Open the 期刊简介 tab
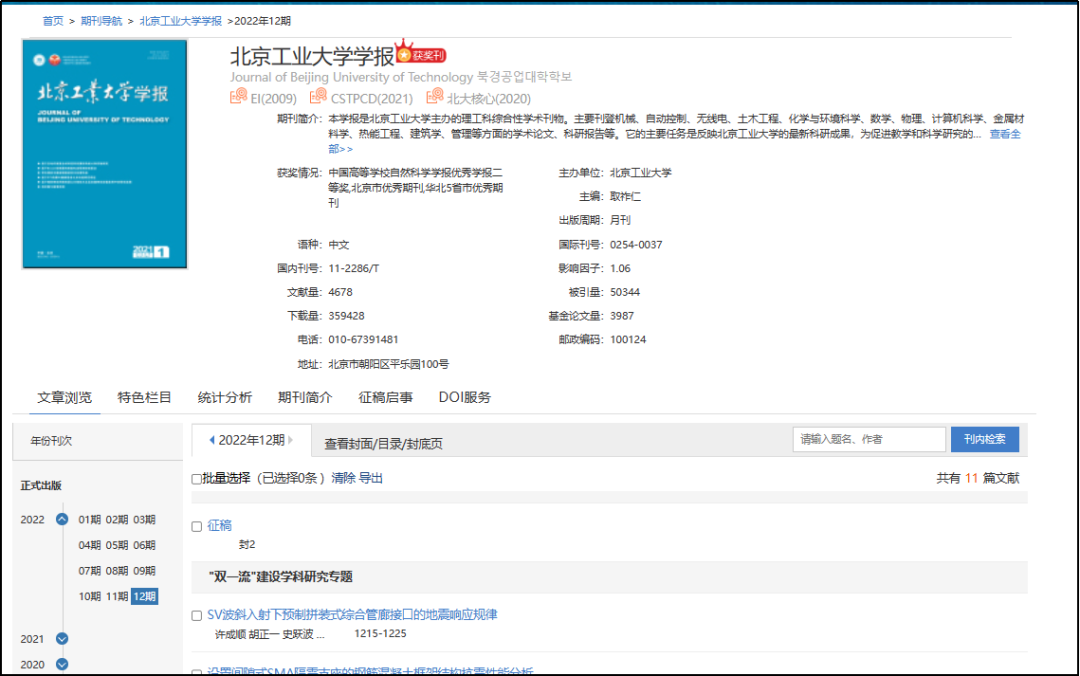Screen dimensions: 1080x676 coord(304,398)
